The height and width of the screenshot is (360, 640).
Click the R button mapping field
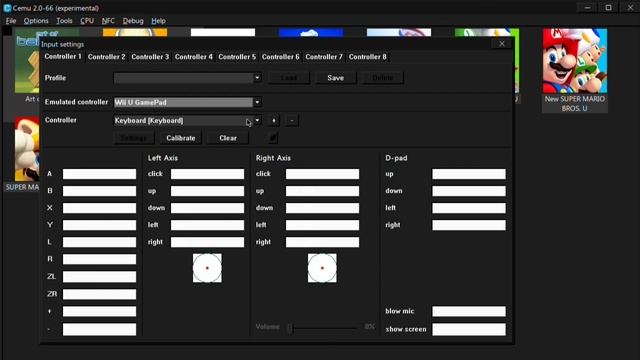pos(99,260)
